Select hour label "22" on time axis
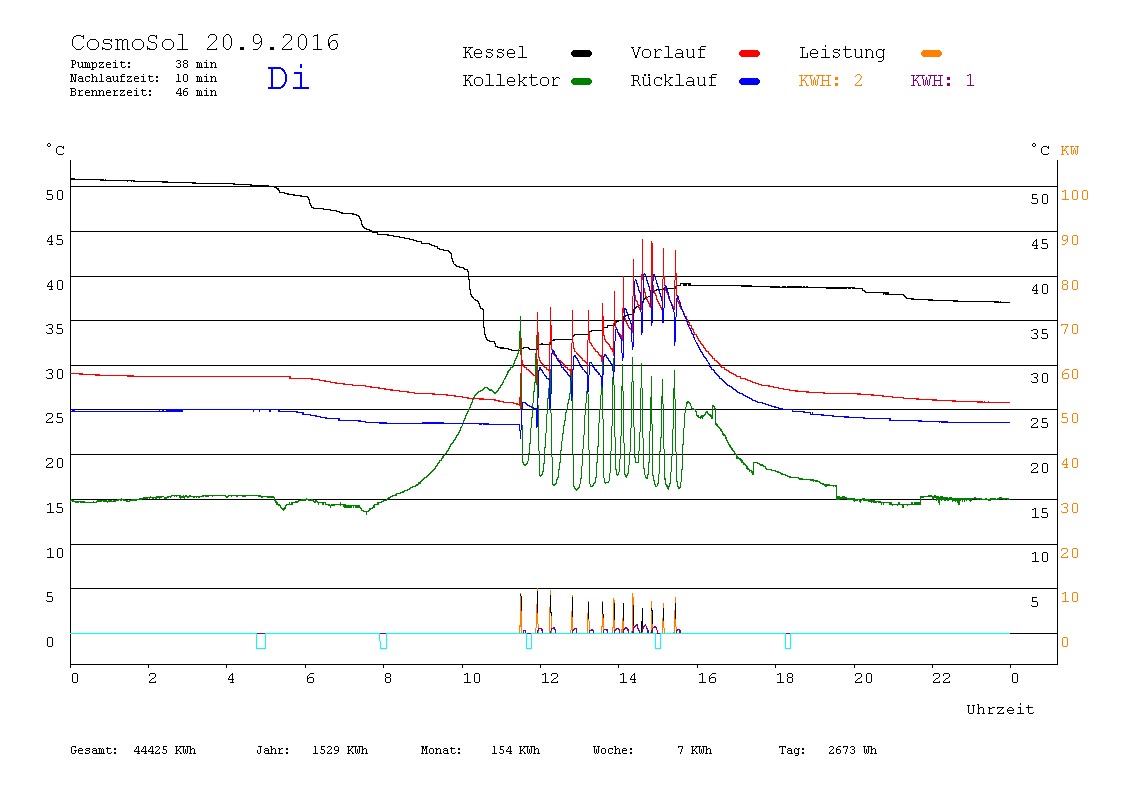Viewport: 1148px width, 812px height. [x=942, y=679]
